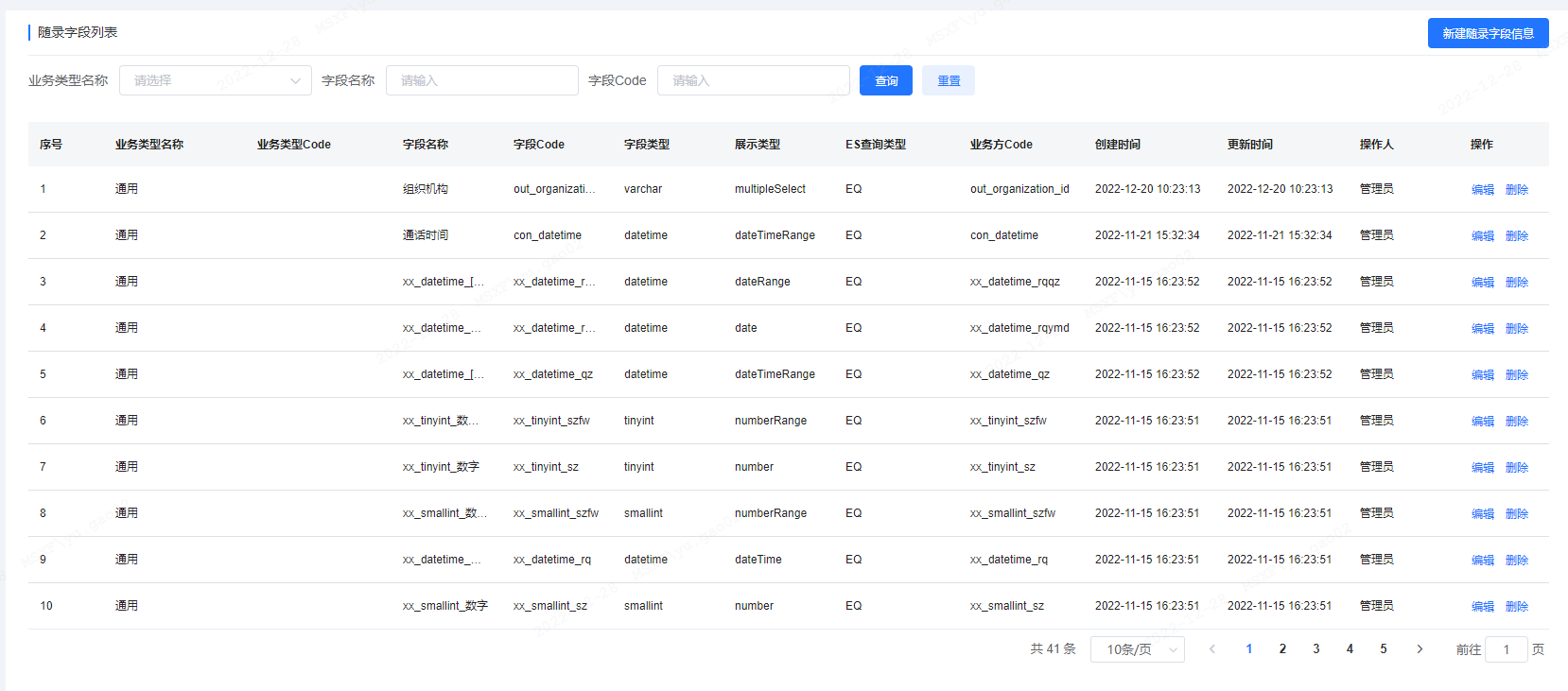Image resolution: width=1568 pixels, height=691 pixels.
Task: Delete row 4 xx_datetime_rqymd
Action: coord(1516,328)
